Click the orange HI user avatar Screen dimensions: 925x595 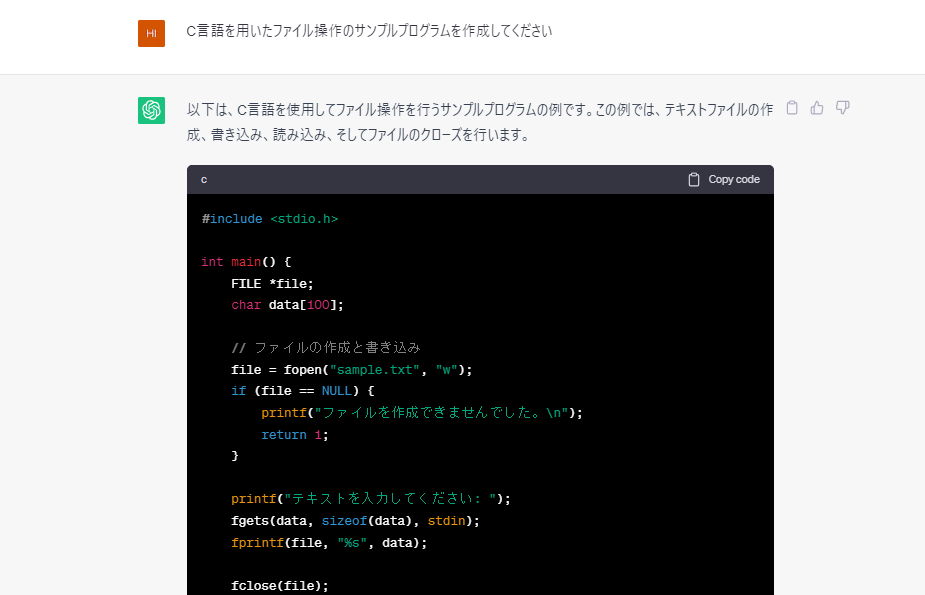pos(151,33)
